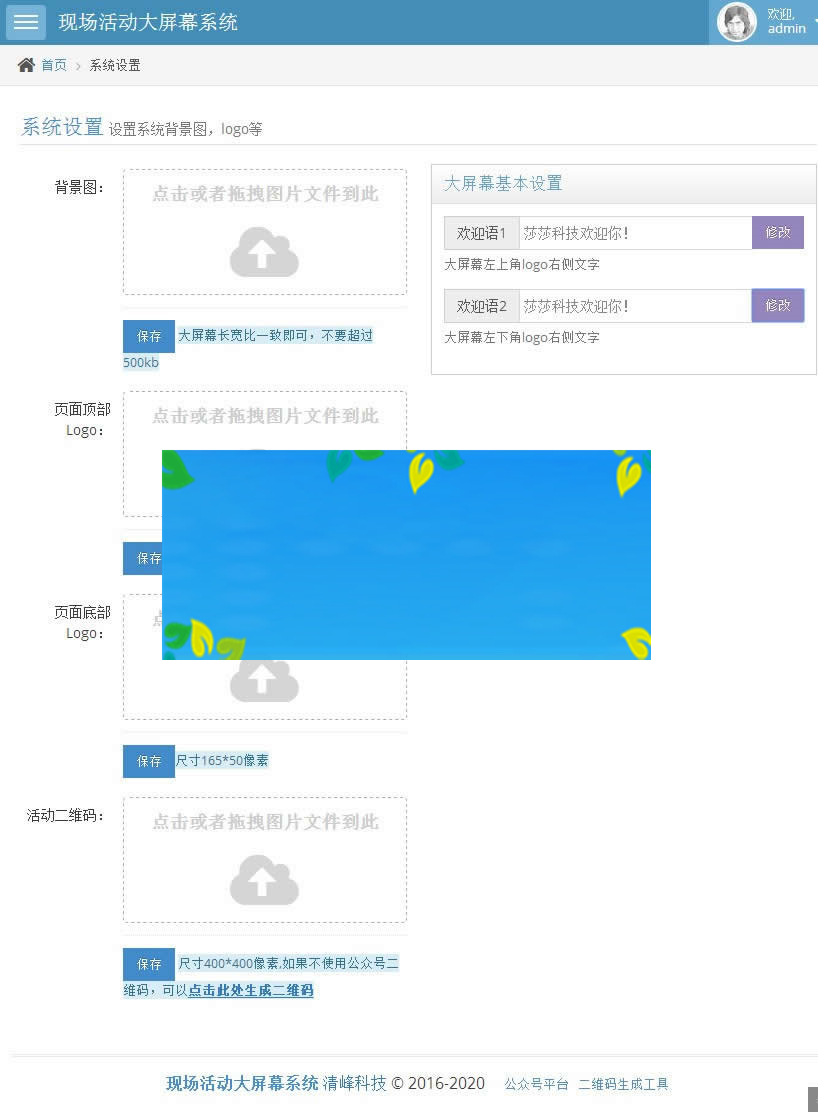The image size is (818, 1113).
Task: Click the 修改 button beside 欢迎语2
Action: coord(778,305)
